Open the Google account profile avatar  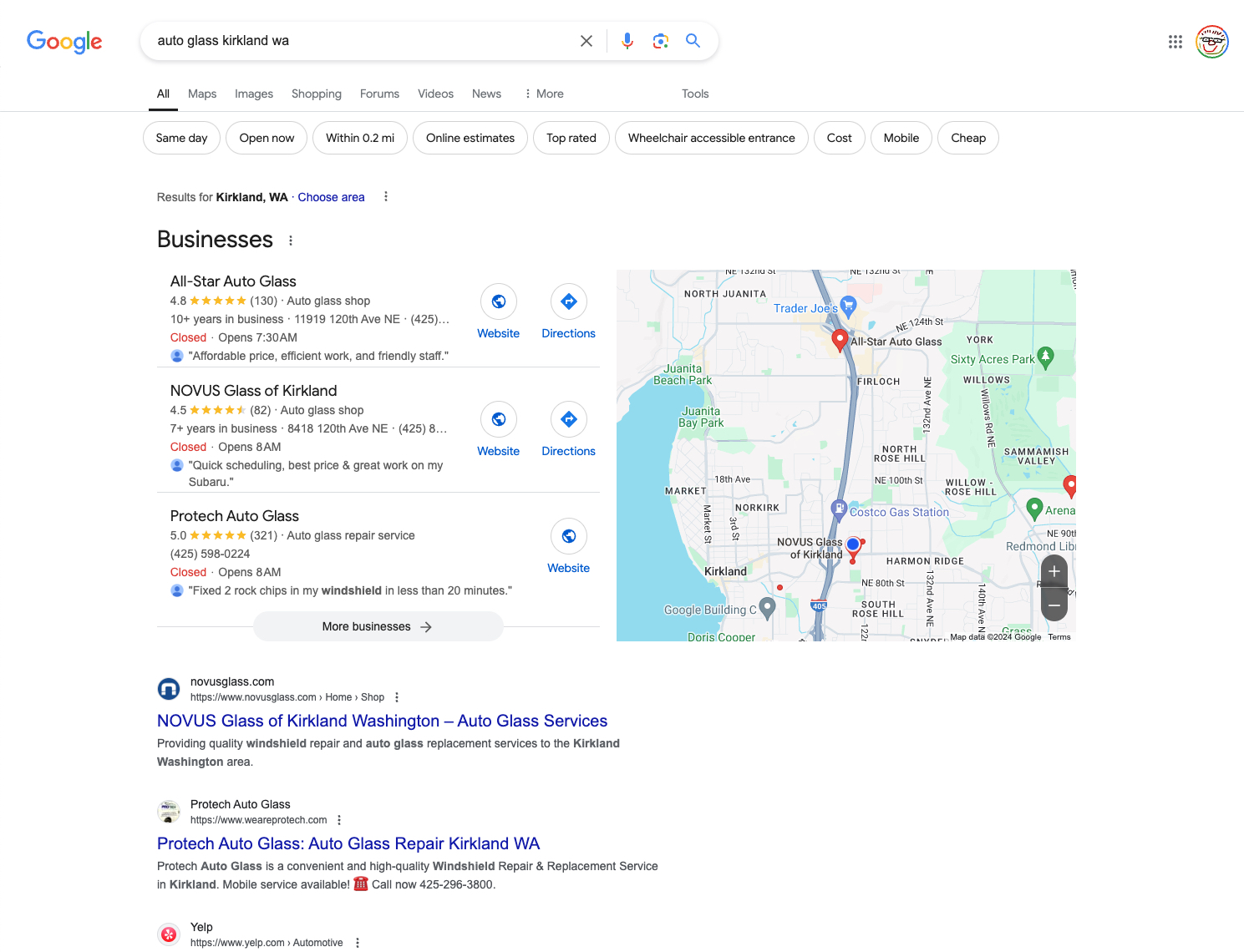(1212, 42)
